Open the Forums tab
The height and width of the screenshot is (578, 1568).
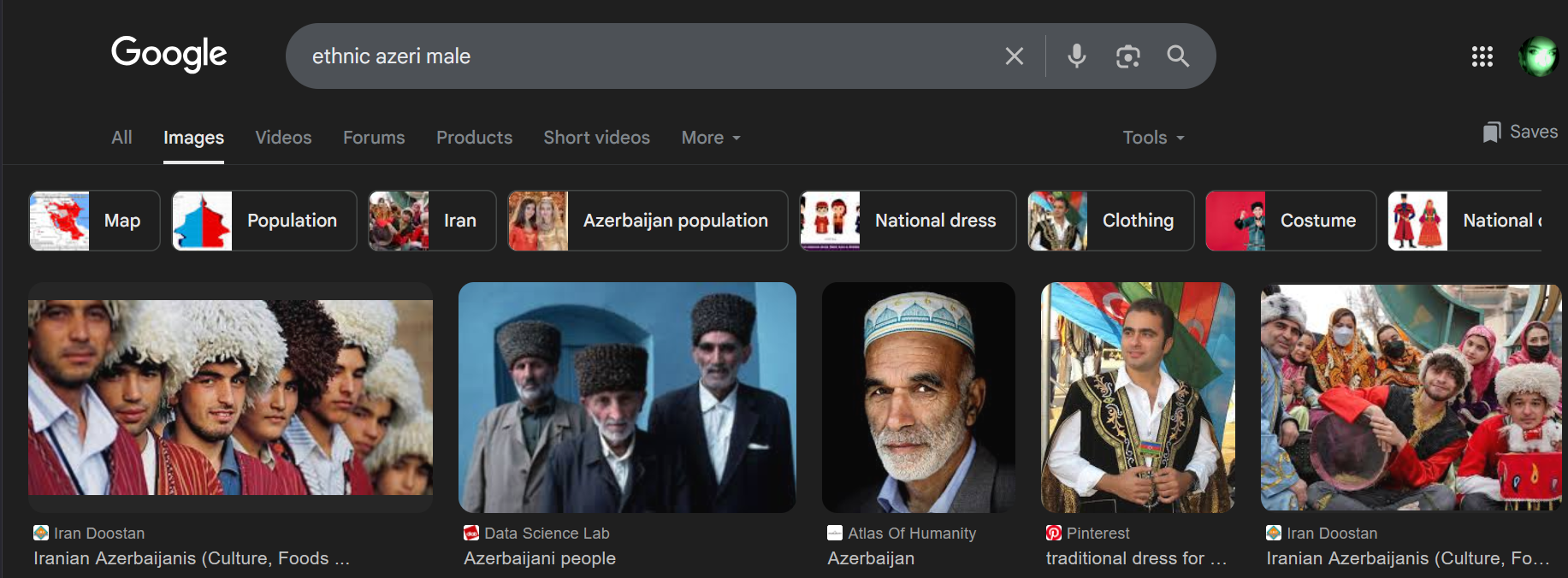[374, 138]
